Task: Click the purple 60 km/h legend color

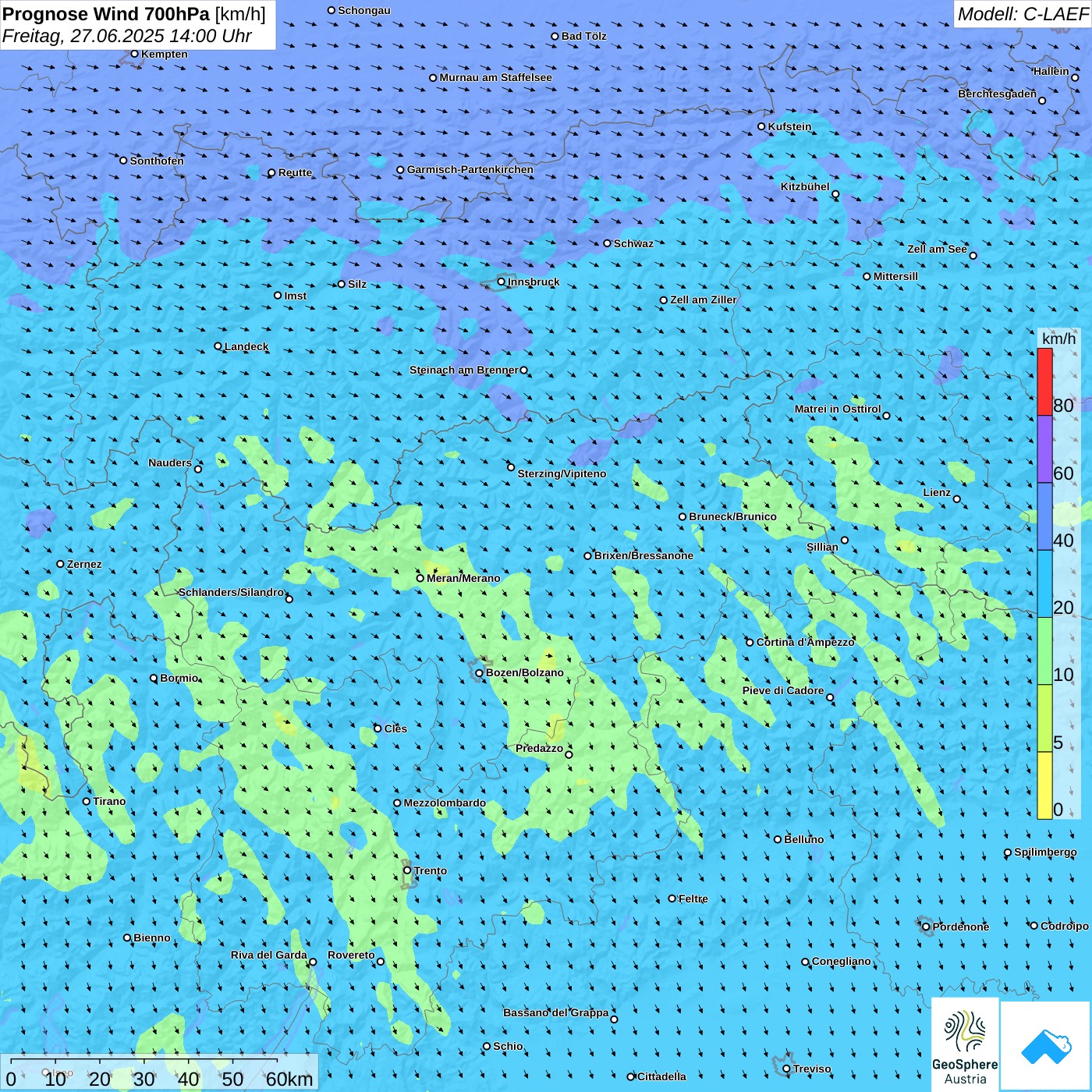Action: coord(1044,449)
